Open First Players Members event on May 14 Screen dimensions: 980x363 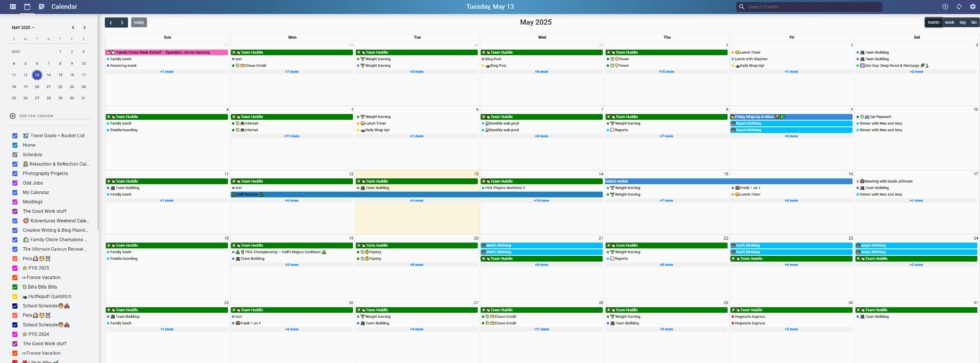(x=503, y=187)
